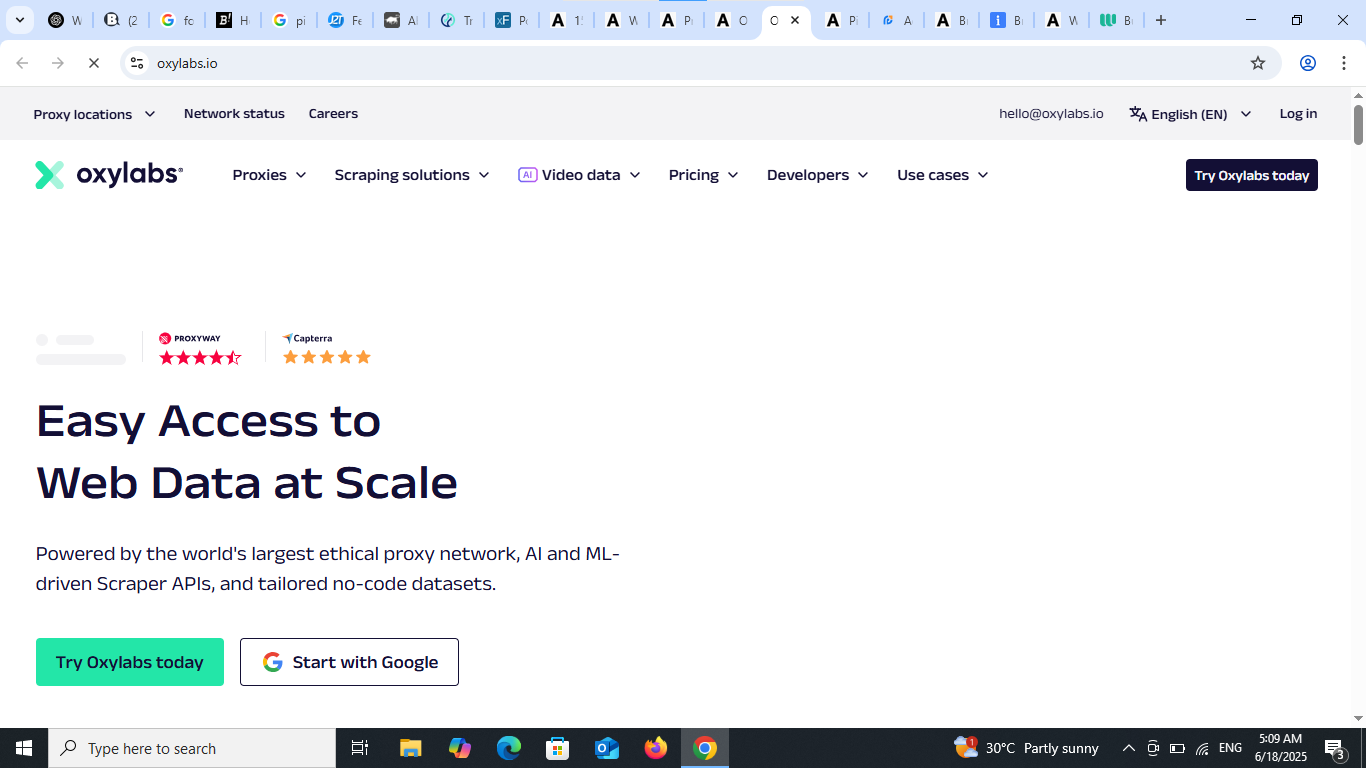Switch to the ChatGPT tab

(64, 20)
